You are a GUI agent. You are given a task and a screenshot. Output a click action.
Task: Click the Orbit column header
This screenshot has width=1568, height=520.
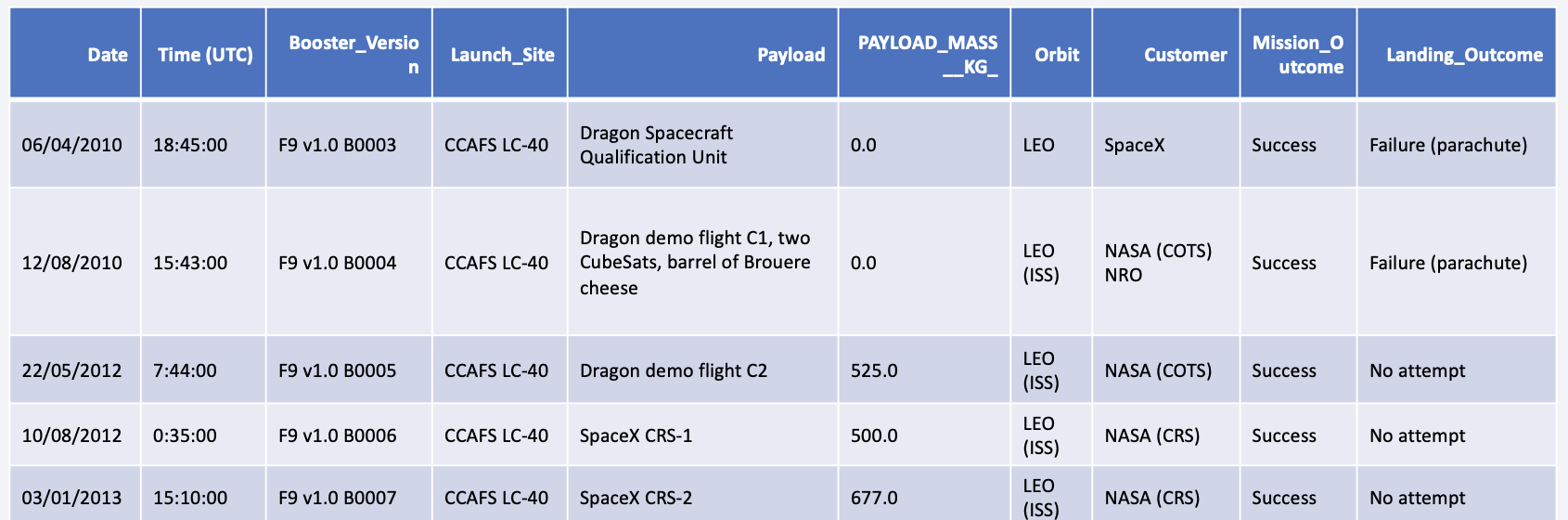tap(1057, 55)
